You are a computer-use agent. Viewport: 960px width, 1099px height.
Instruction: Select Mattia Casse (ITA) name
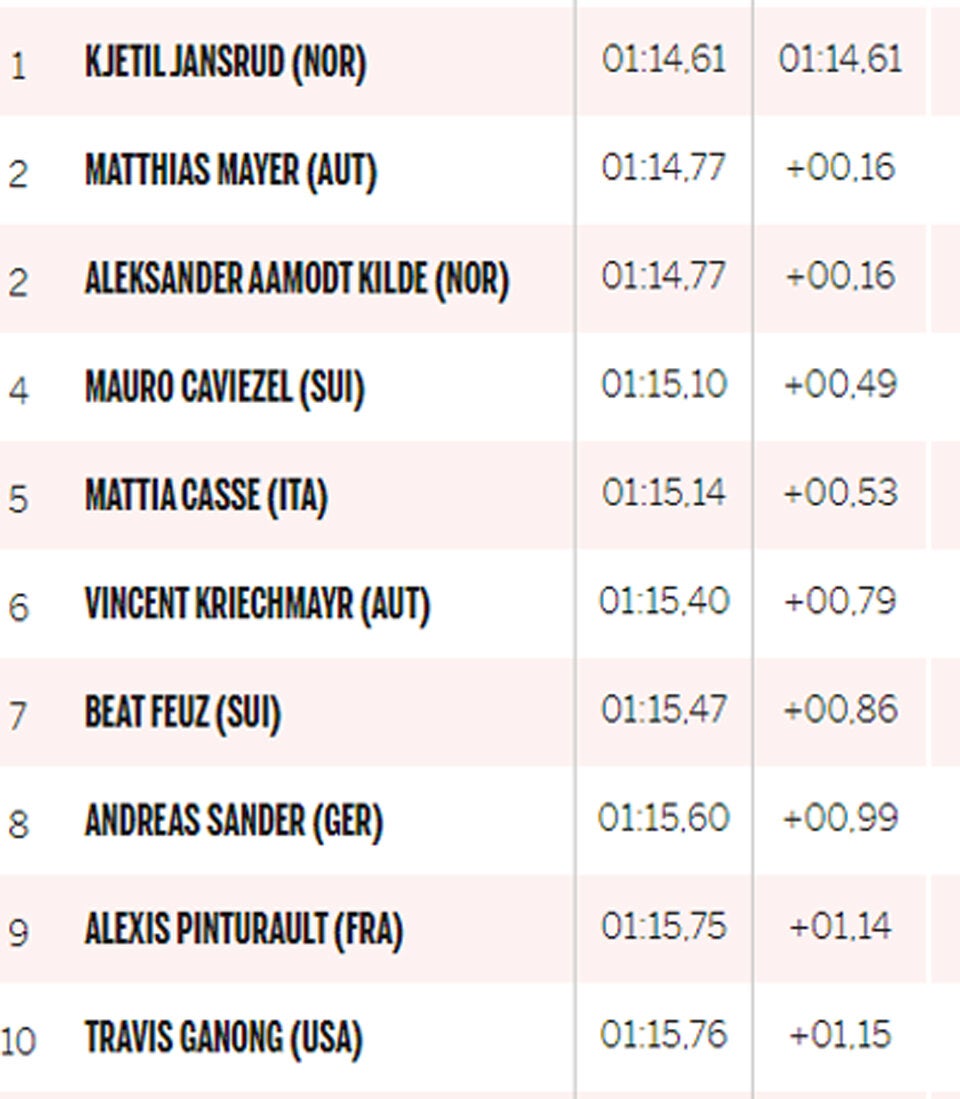pyautogui.click(x=206, y=495)
